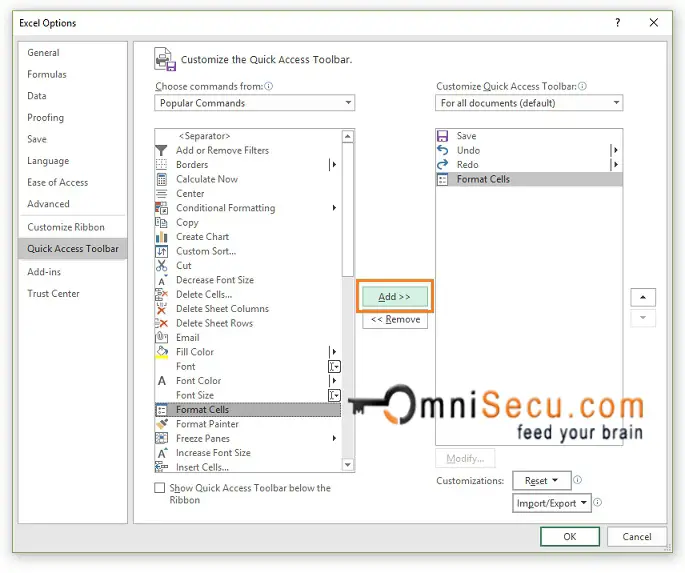Screen dimensions: 685x573
Task: Enable Show Quick Access Toolbar below the Ribbon
Action: [160, 487]
